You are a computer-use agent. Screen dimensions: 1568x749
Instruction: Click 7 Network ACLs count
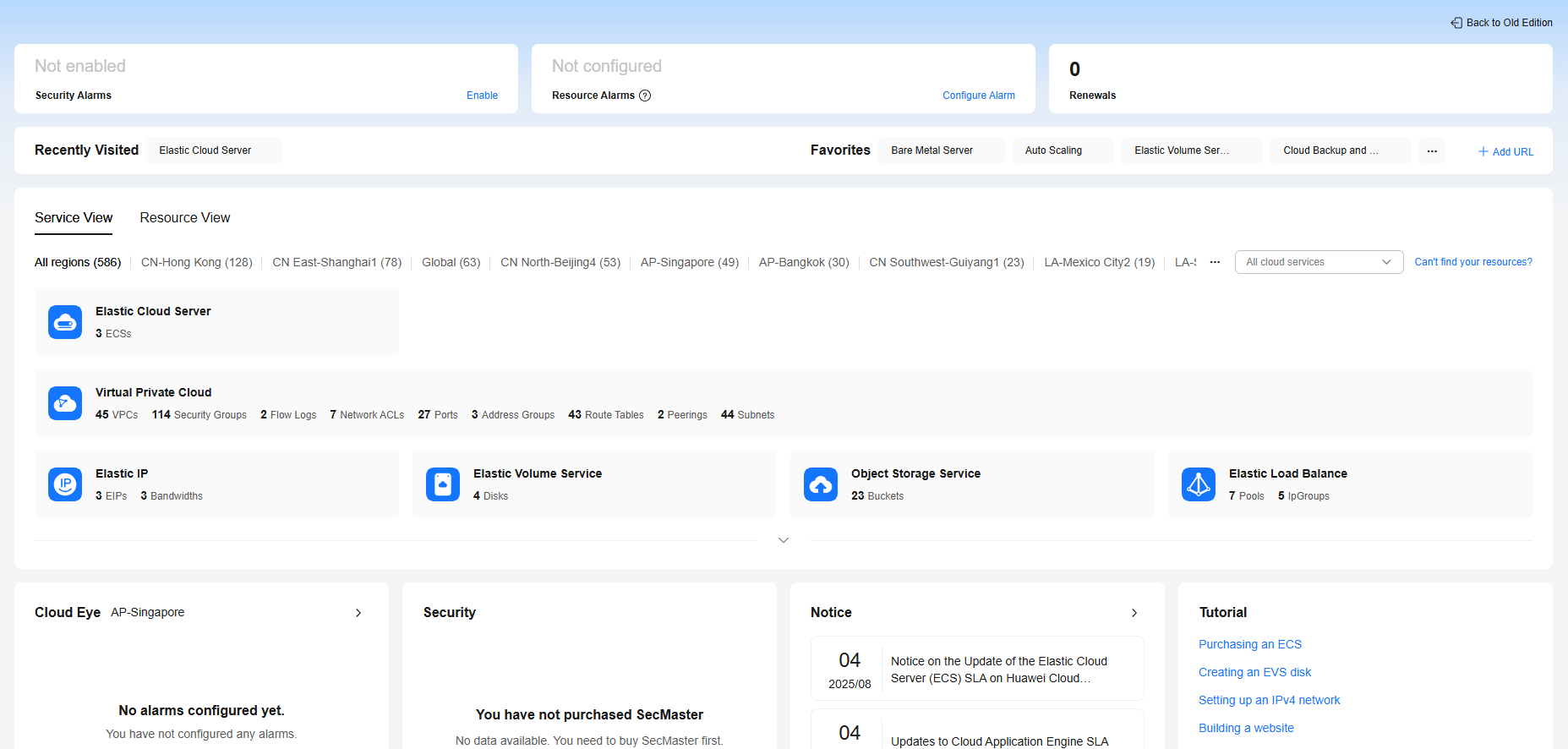[x=367, y=415]
